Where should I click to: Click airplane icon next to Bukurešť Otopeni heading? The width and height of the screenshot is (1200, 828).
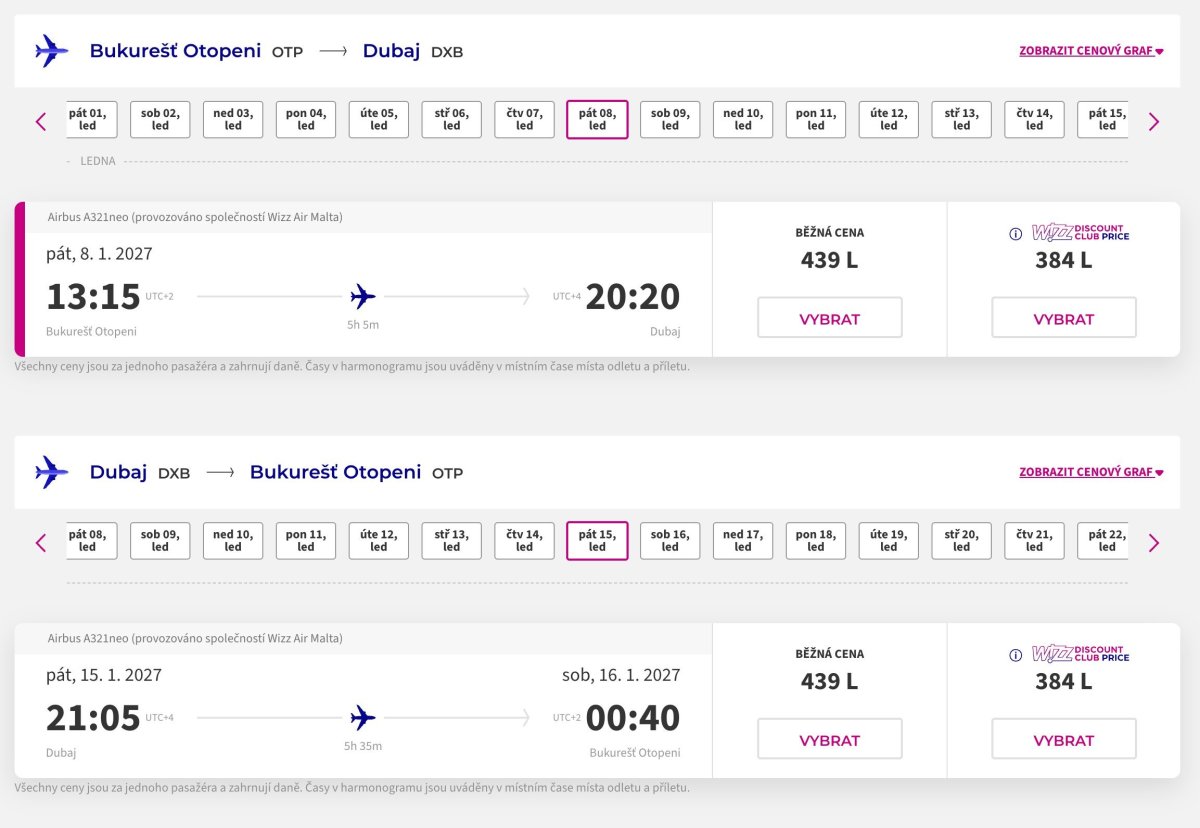click(51, 51)
